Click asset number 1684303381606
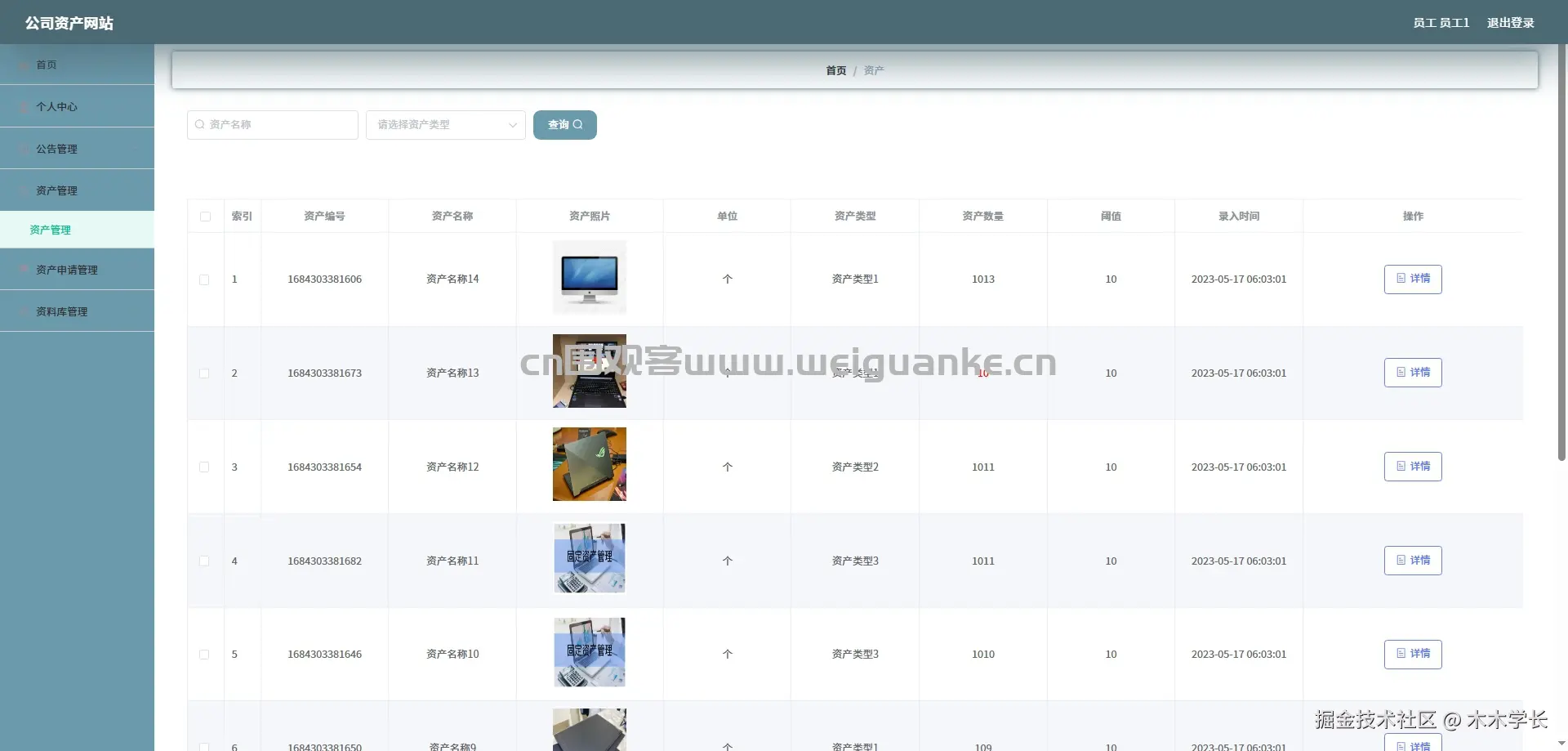 click(324, 279)
